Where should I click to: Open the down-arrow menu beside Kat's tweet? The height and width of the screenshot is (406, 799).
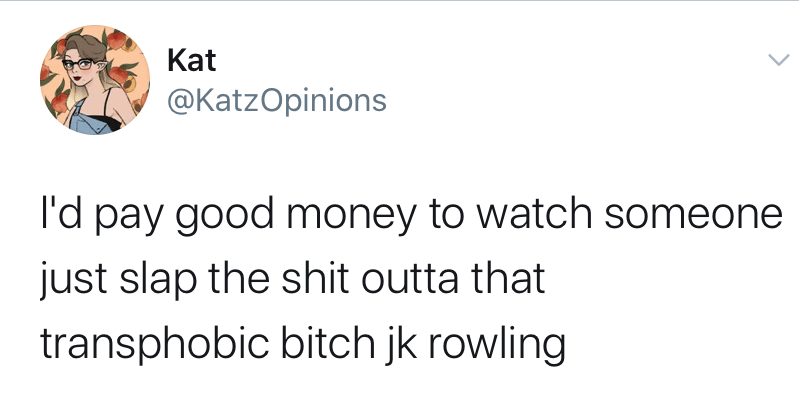click(778, 61)
